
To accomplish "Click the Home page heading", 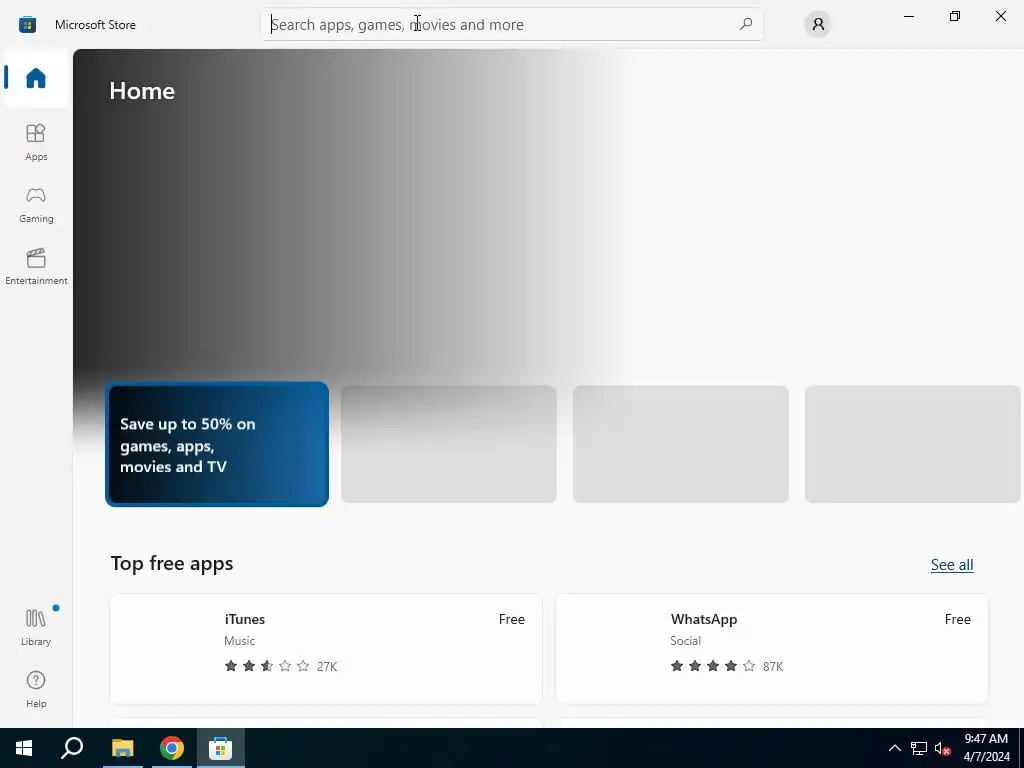I will [x=142, y=91].
